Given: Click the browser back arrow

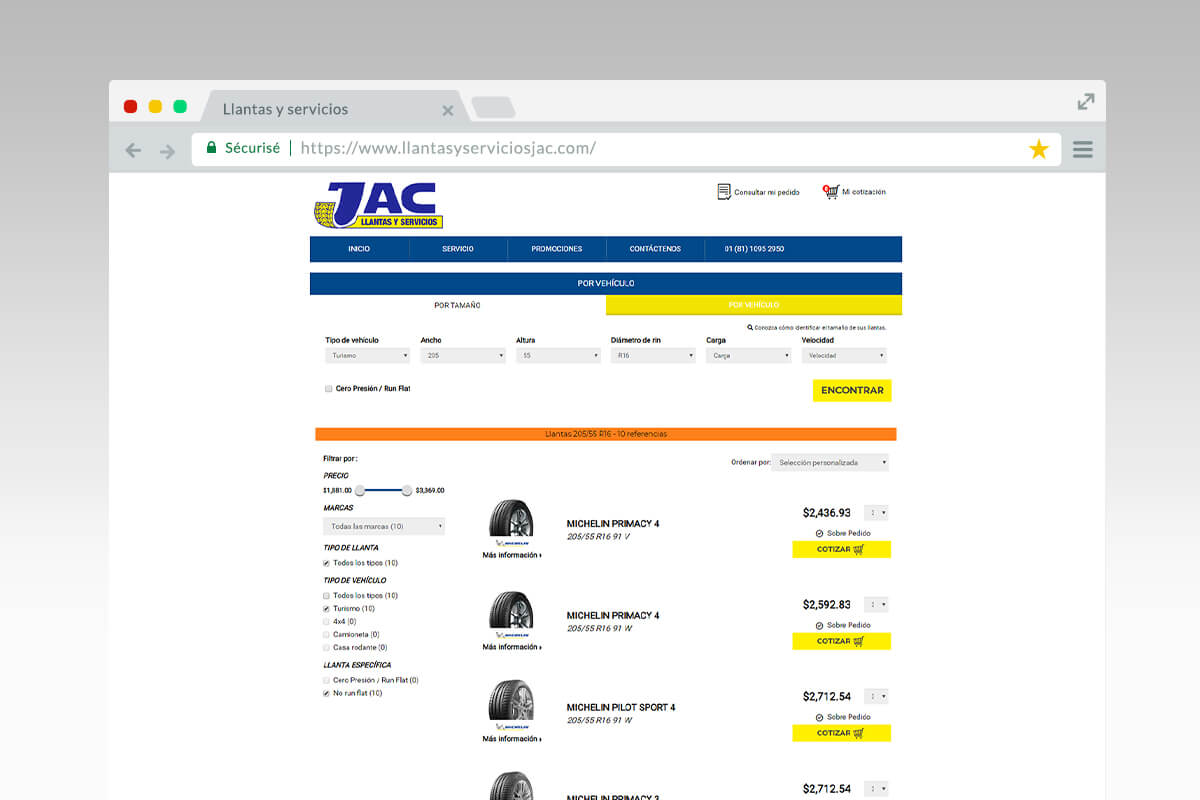Looking at the screenshot, I should [133, 150].
